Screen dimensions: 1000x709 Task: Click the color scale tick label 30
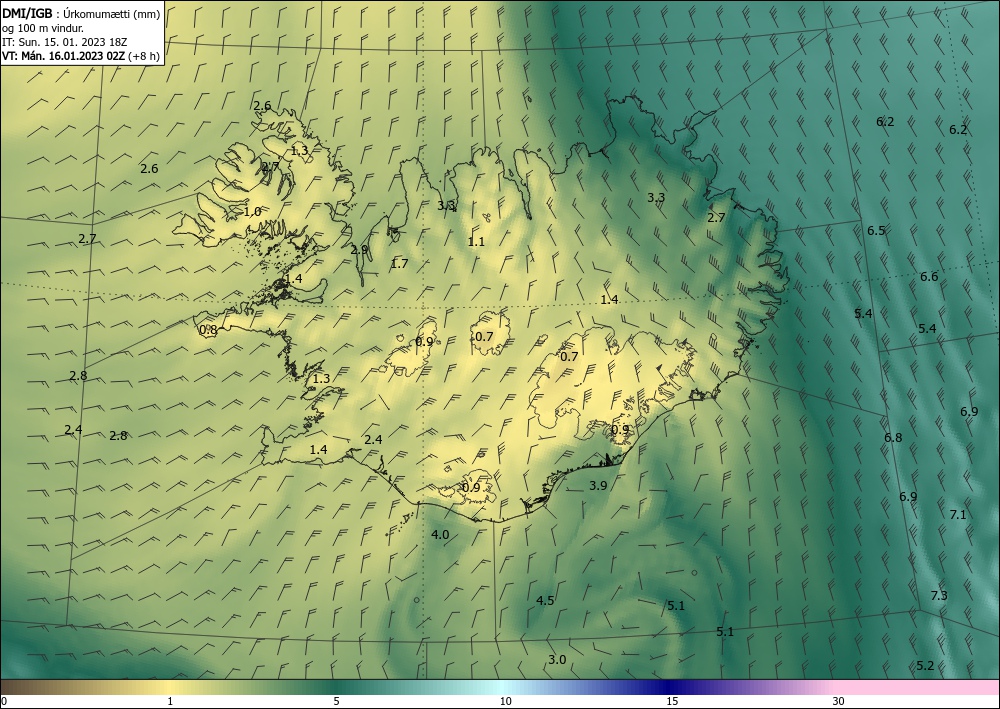click(x=839, y=702)
